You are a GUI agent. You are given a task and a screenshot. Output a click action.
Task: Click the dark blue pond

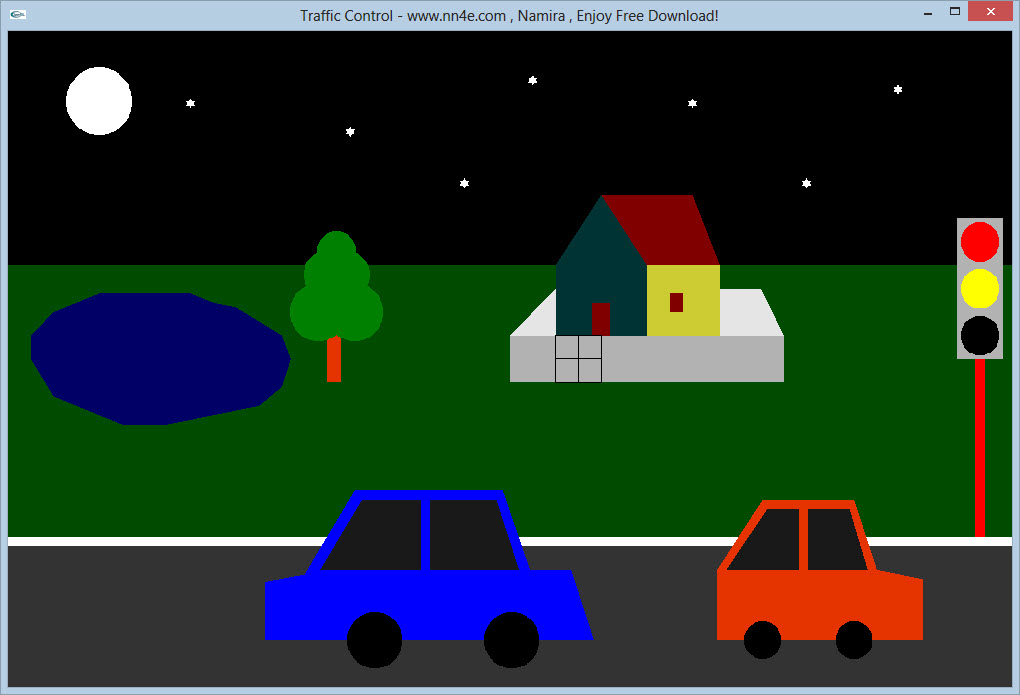click(x=160, y=358)
